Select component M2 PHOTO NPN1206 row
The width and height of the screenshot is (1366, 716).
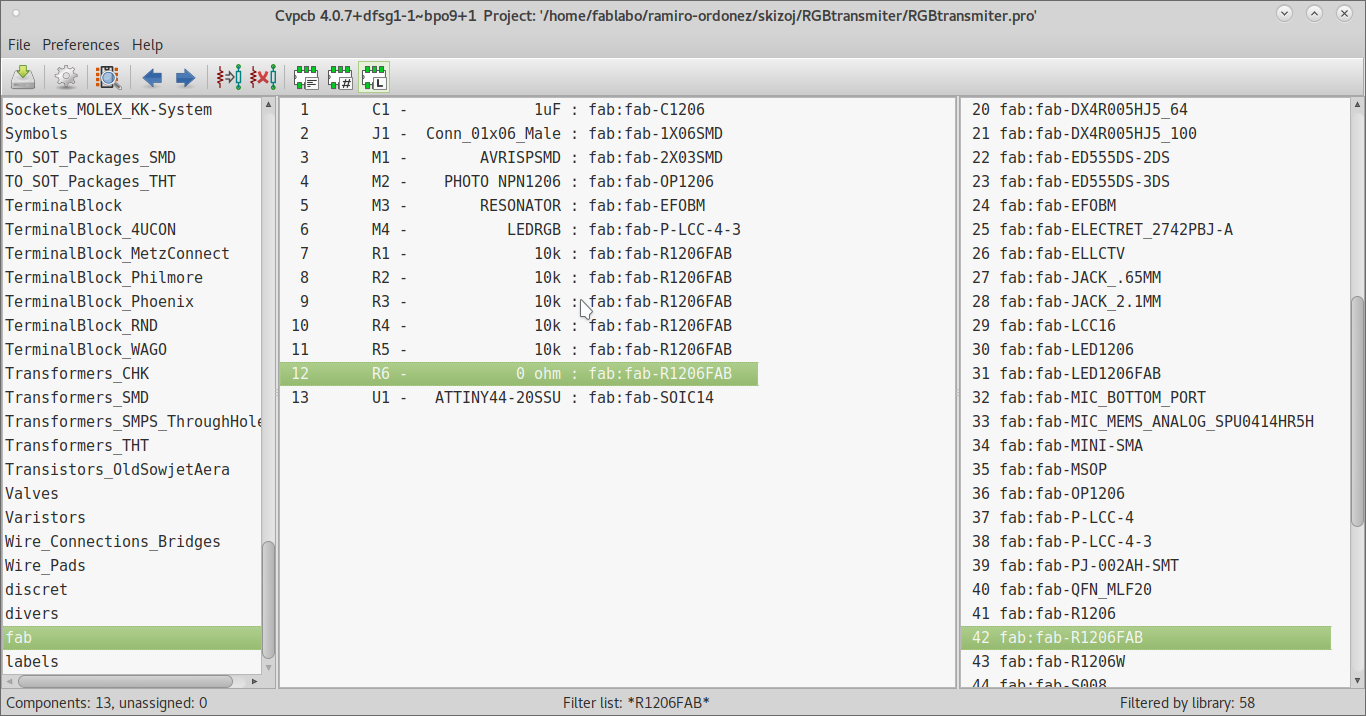519,181
